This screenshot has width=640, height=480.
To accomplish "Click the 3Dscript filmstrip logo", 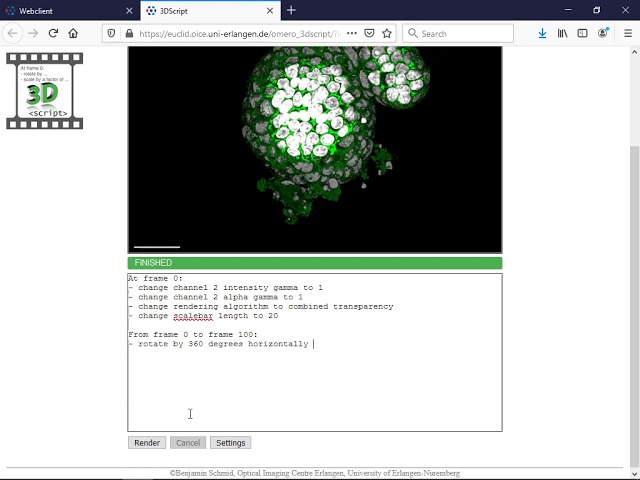I will point(44,91).
